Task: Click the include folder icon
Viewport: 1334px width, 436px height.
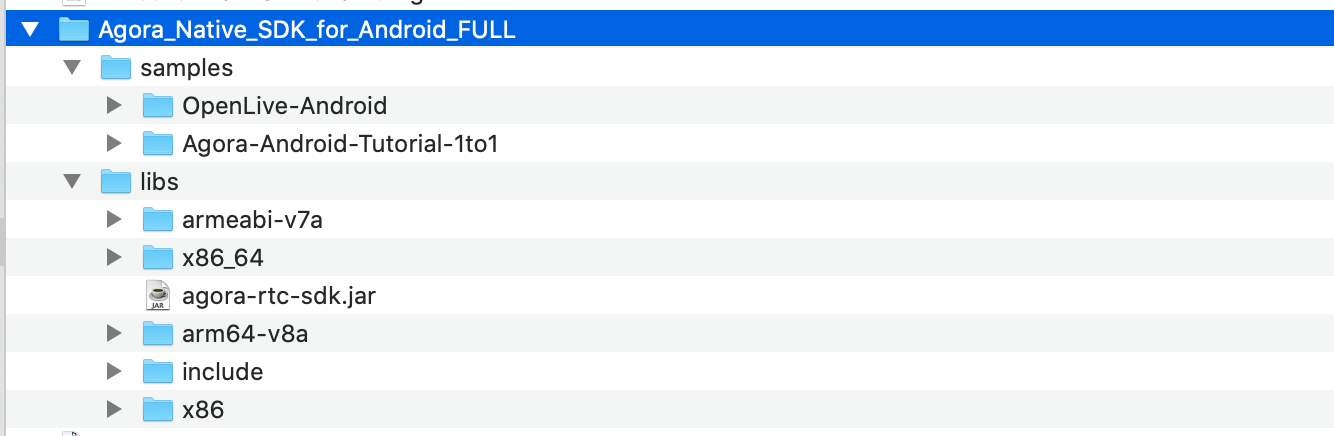Action: [x=158, y=371]
